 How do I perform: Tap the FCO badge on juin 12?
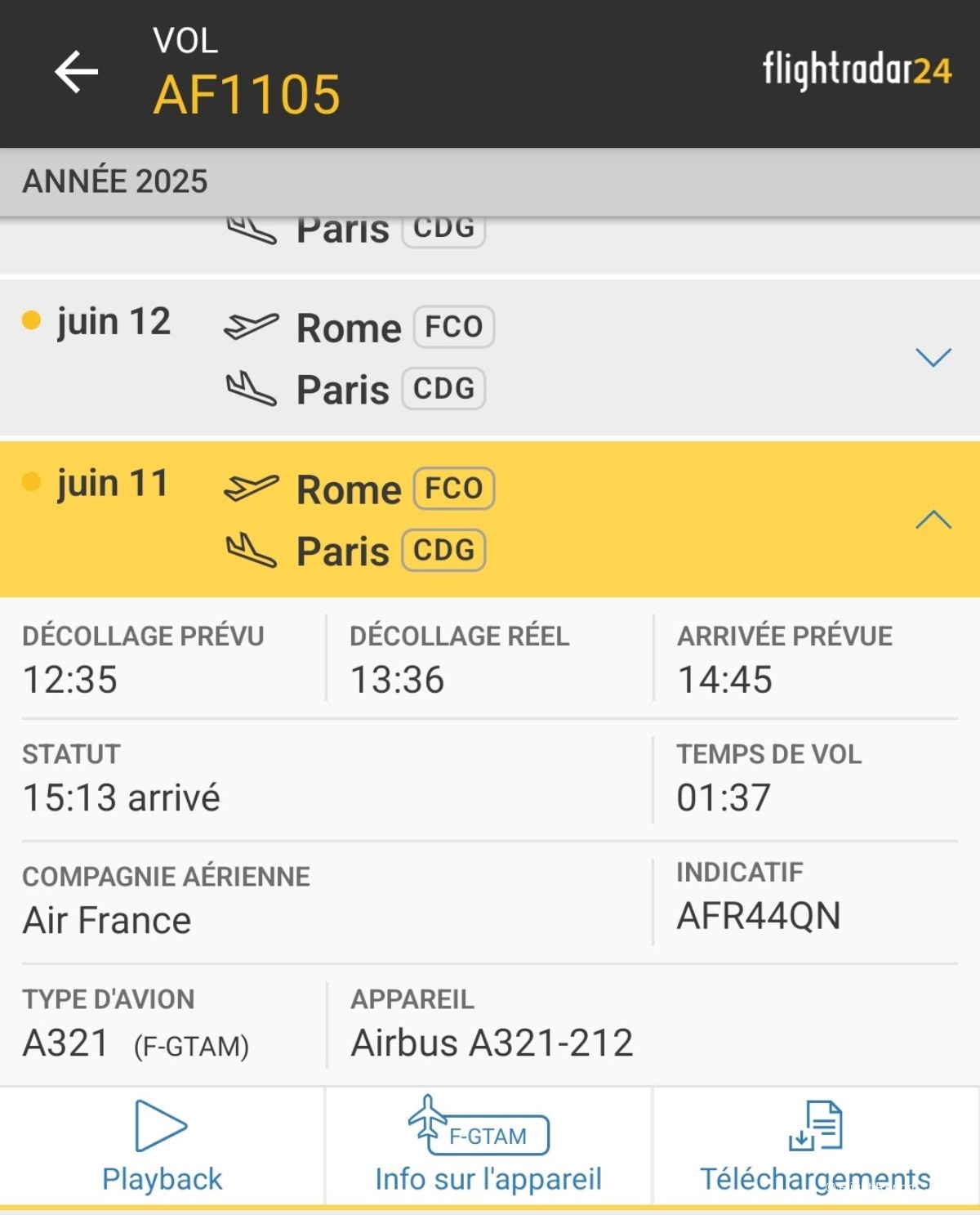pos(453,327)
